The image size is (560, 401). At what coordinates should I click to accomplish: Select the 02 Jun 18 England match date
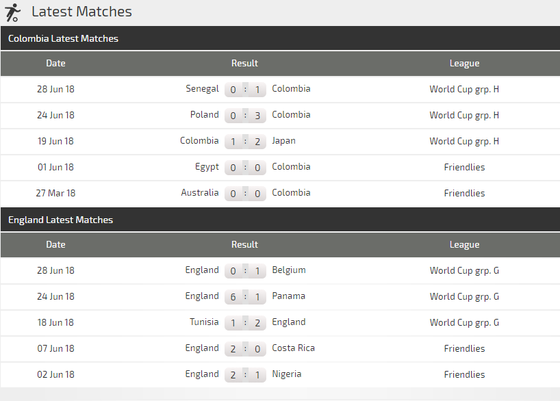click(55, 374)
